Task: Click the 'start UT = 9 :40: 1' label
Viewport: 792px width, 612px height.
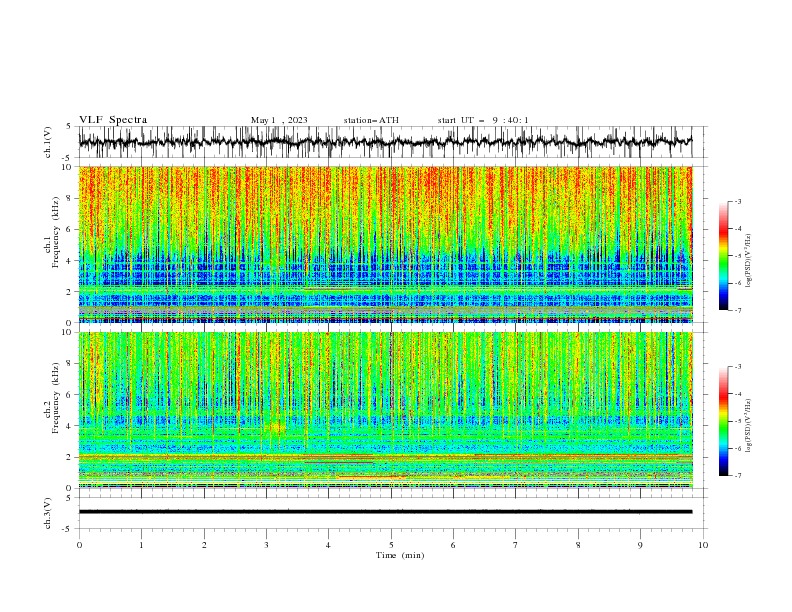Action: [x=483, y=120]
